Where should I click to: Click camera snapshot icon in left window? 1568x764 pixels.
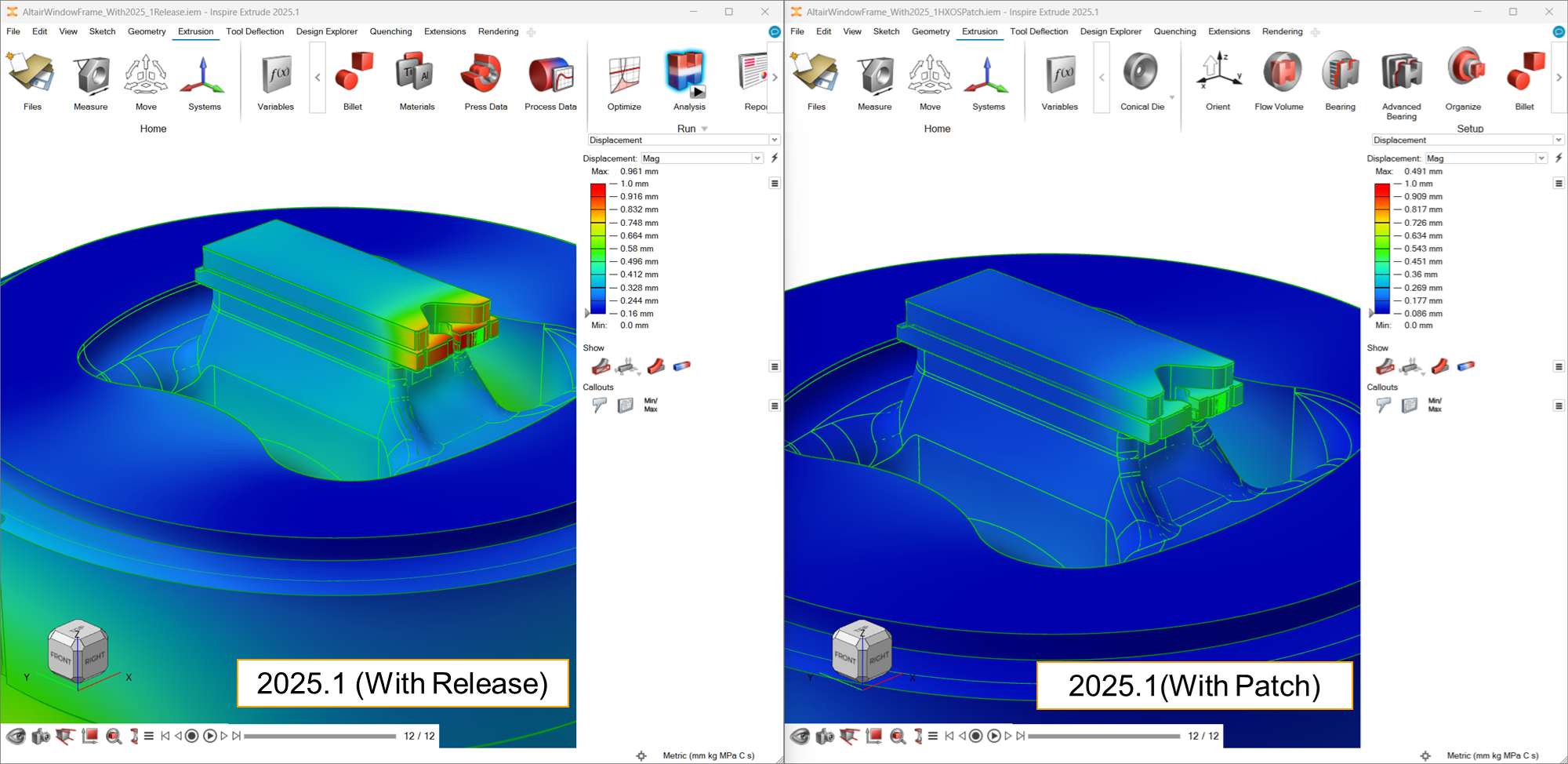point(41,736)
